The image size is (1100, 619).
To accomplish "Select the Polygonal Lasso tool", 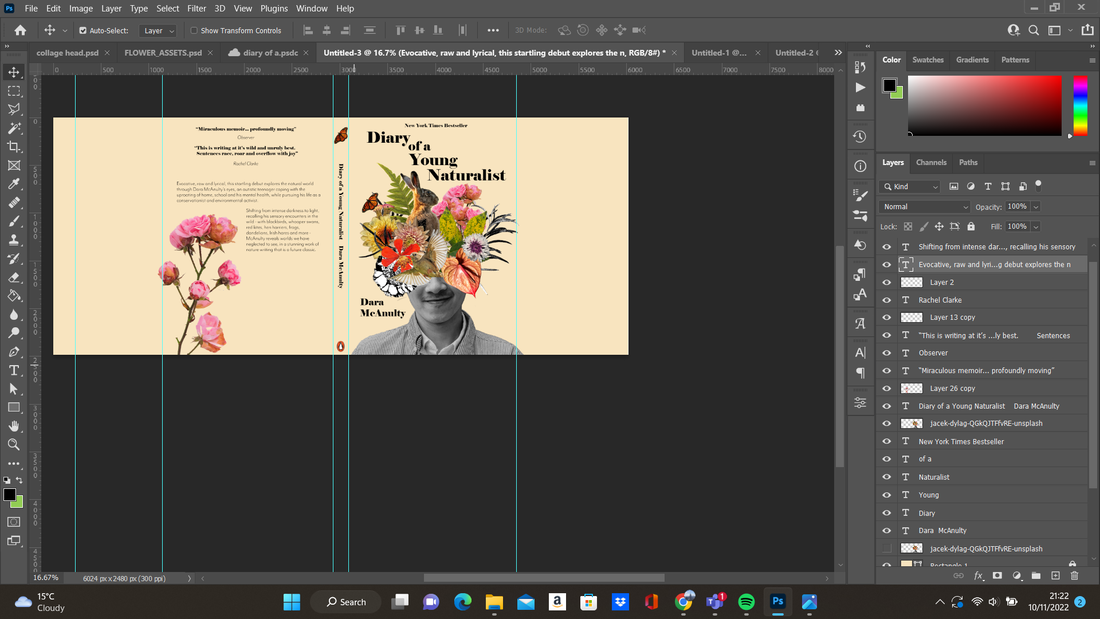I will click(x=14, y=109).
